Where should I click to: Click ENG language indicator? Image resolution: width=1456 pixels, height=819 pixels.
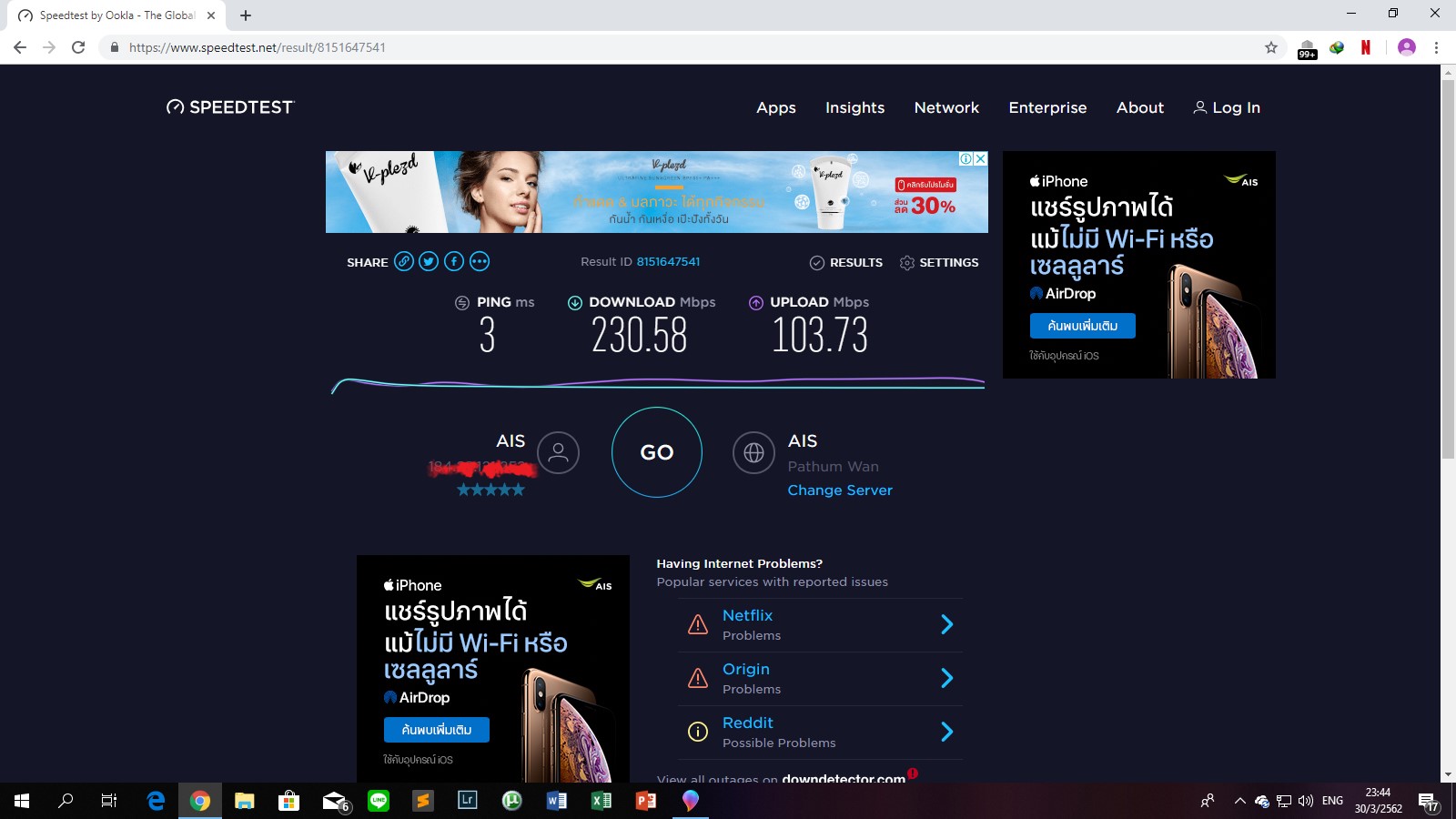1332,801
